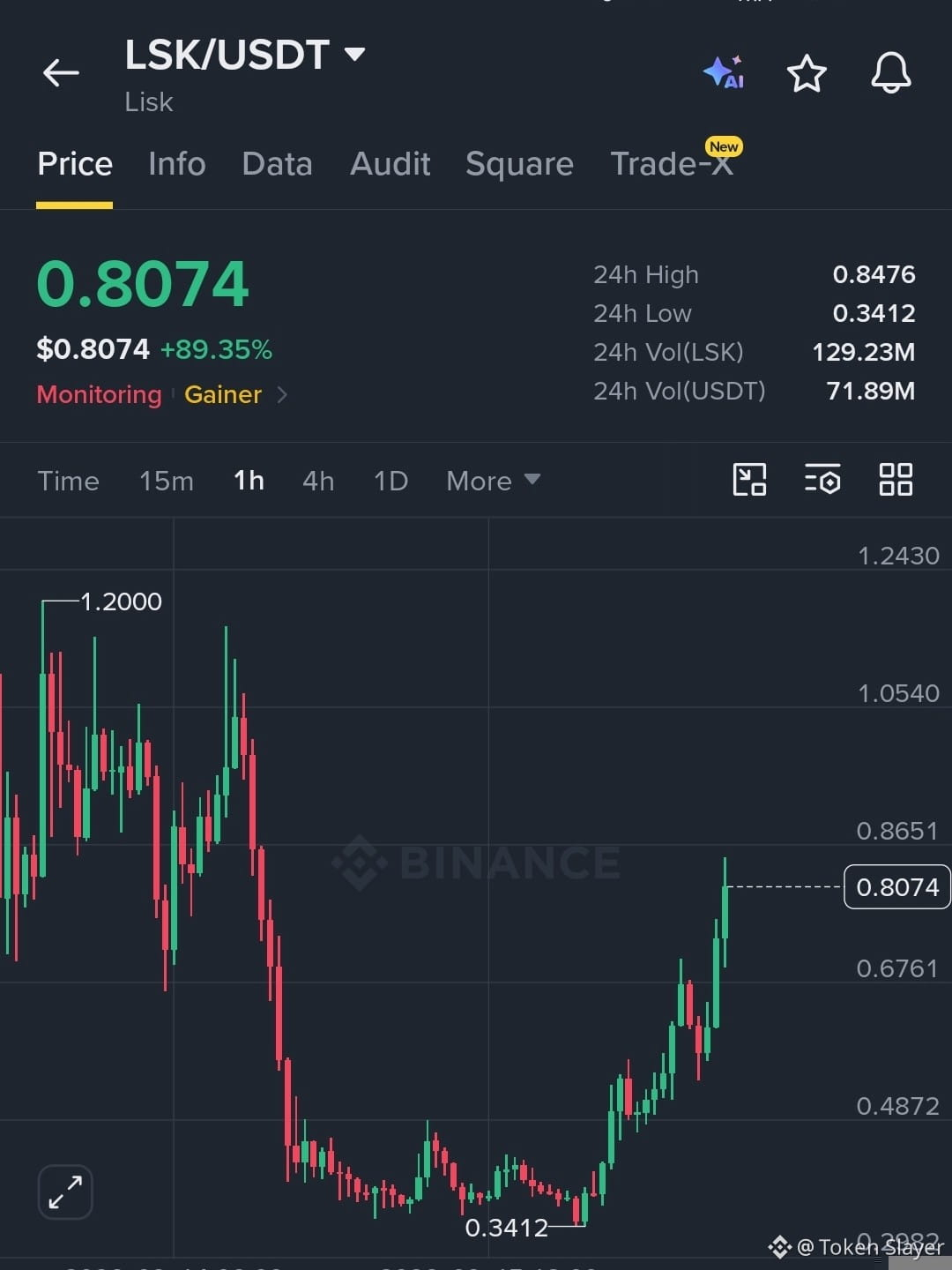Add LSK/USDT to favorites with star
952x1270 pixels.
pyautogui.click(x=807, y=73)
